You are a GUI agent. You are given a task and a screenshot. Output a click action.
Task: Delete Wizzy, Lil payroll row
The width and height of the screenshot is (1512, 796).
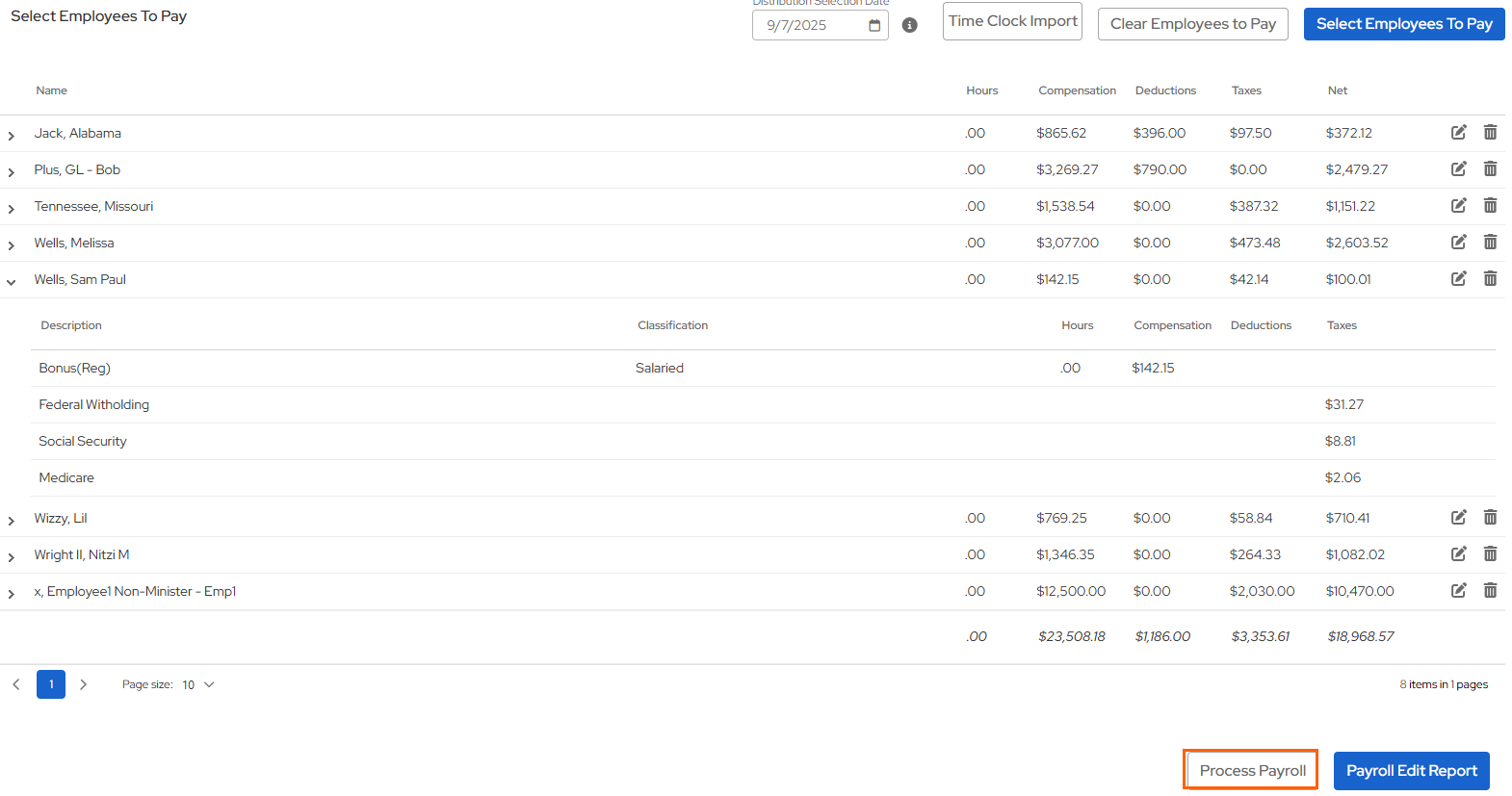coord(1490,518)
